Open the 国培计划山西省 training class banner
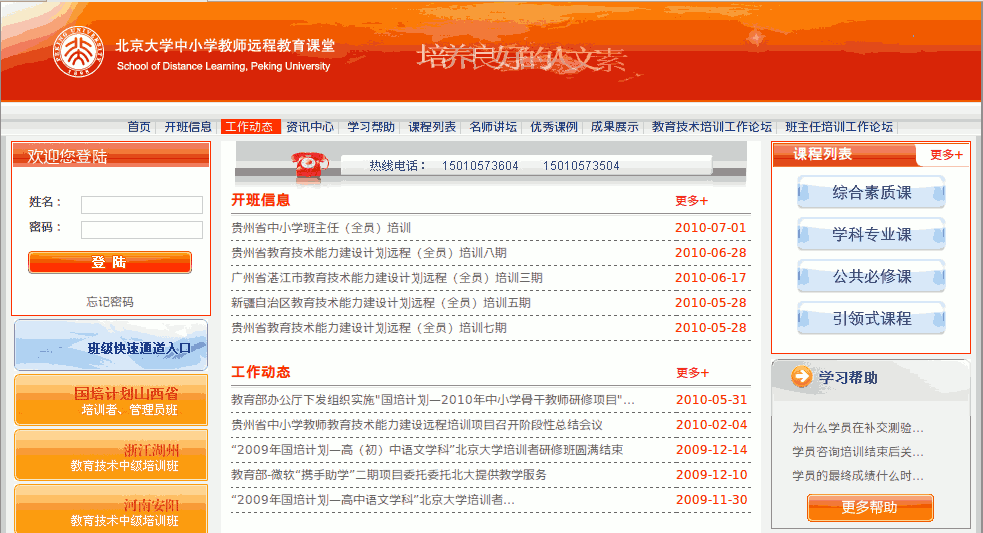 point(111,400)
